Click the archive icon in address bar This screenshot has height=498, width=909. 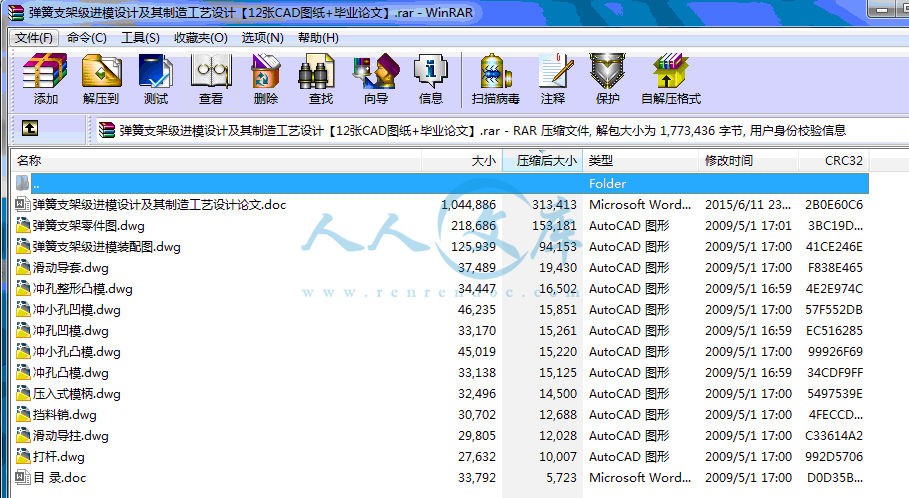click(x=106, y=130)
